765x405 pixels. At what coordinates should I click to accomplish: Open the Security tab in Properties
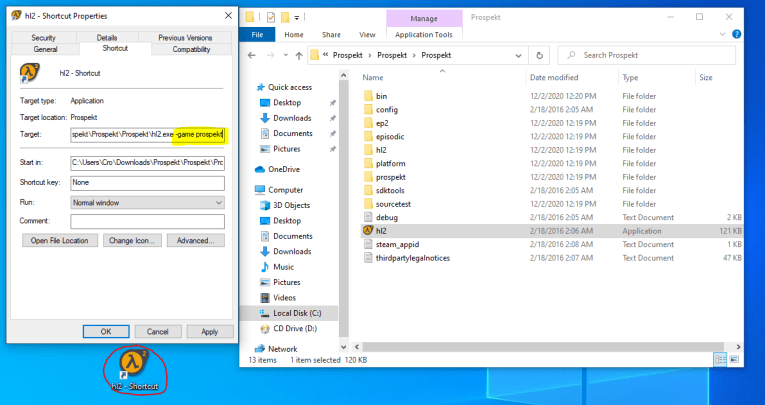43,38
